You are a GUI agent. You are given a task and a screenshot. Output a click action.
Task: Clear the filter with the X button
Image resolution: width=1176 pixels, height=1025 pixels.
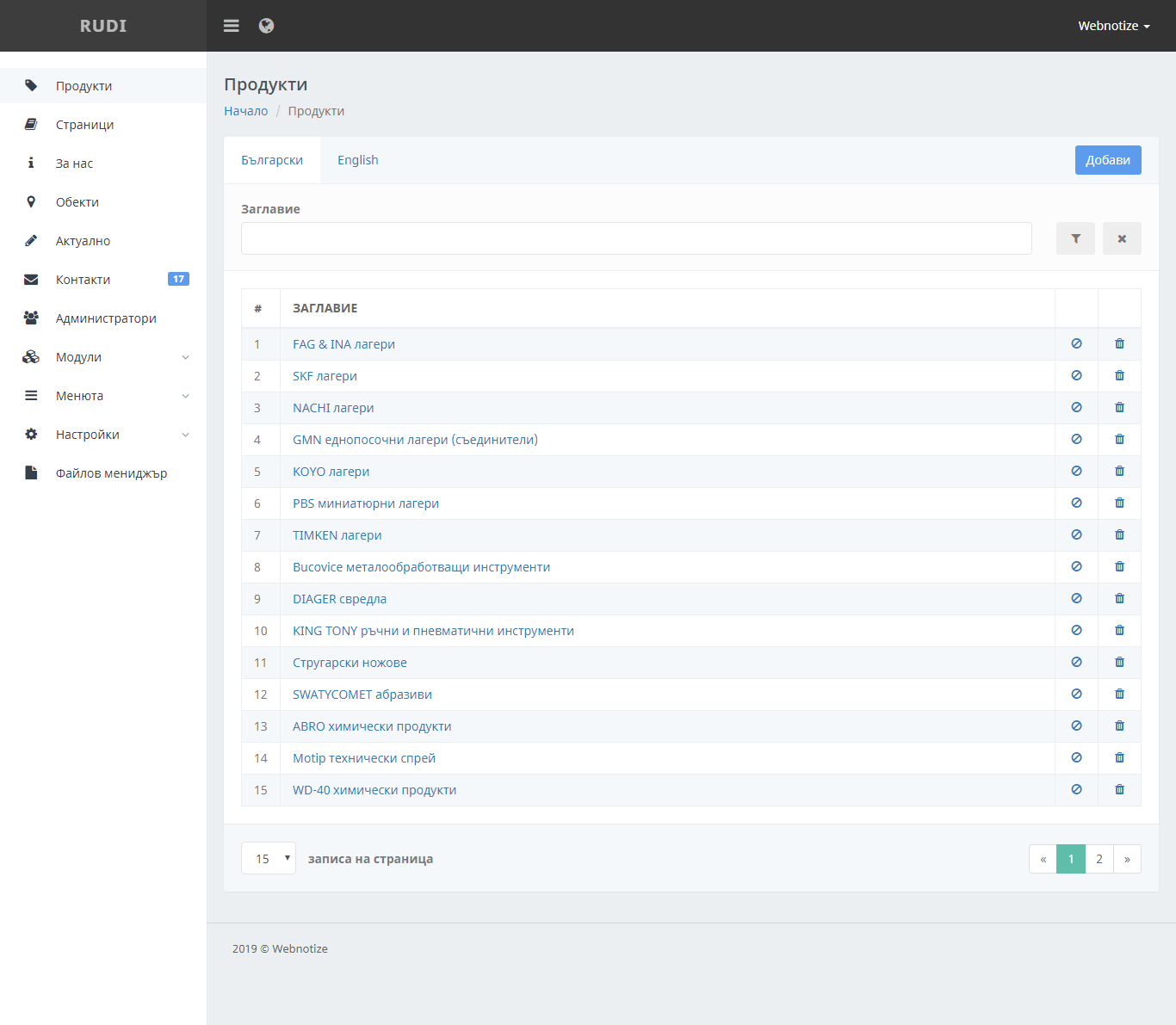1122,238
